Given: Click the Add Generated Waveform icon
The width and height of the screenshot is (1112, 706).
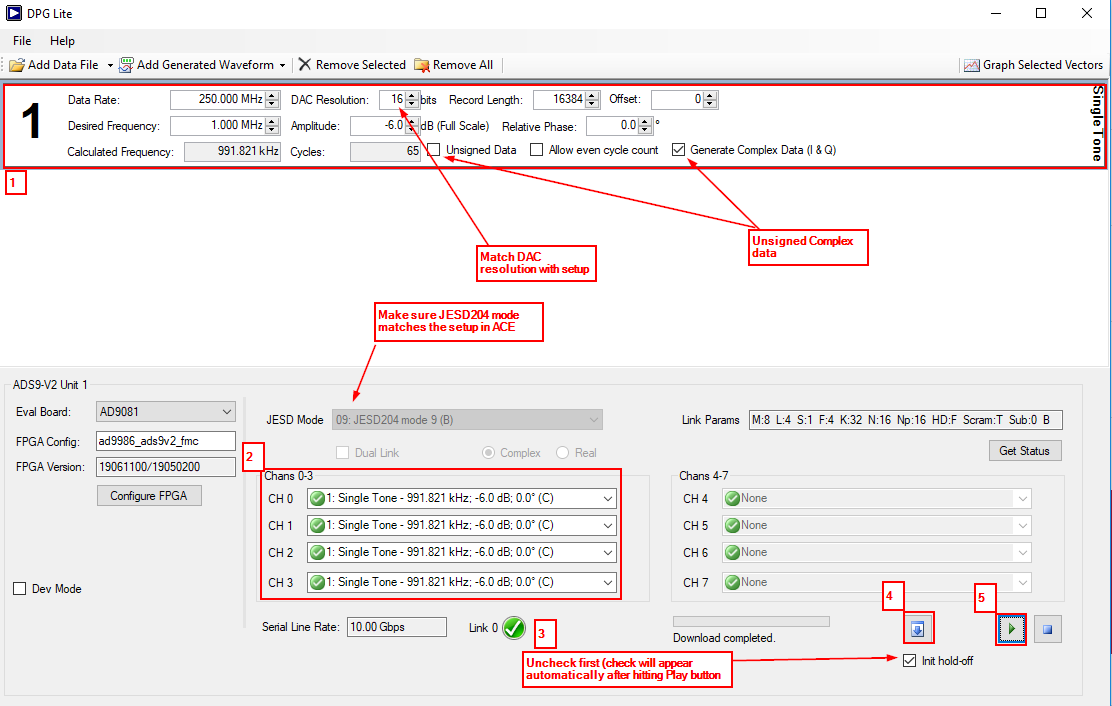Looking at the screenshot, I should [x=126, y=65].
